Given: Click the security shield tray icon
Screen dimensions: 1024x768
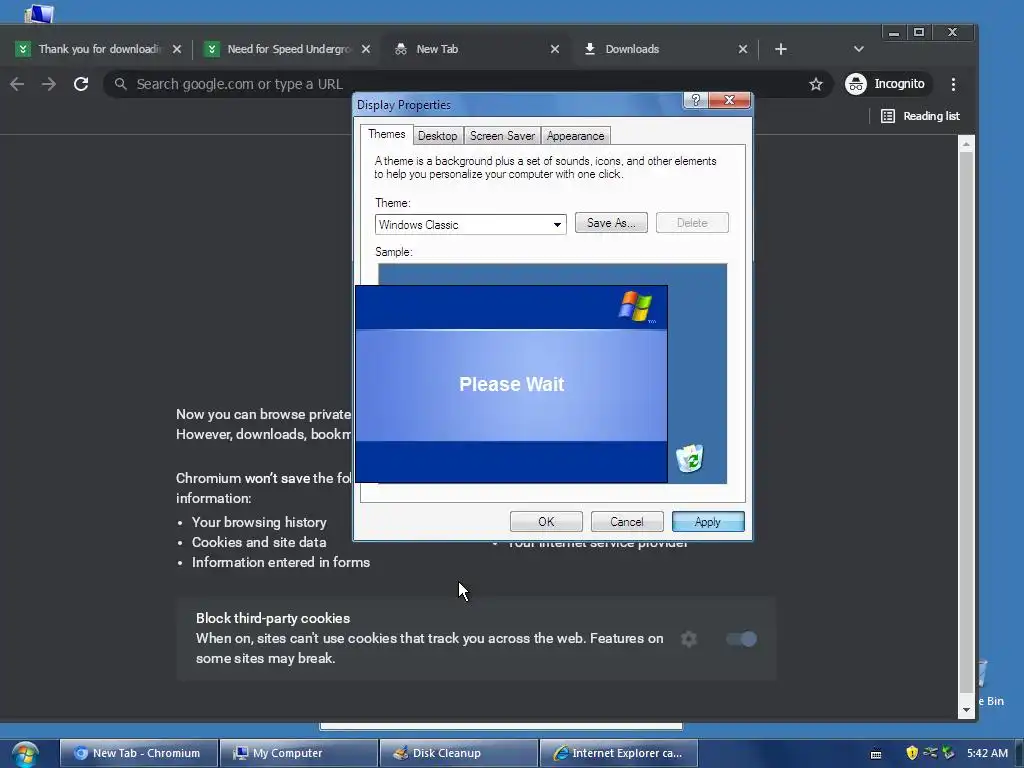Looking at the screenshot, I should point(912,753).
